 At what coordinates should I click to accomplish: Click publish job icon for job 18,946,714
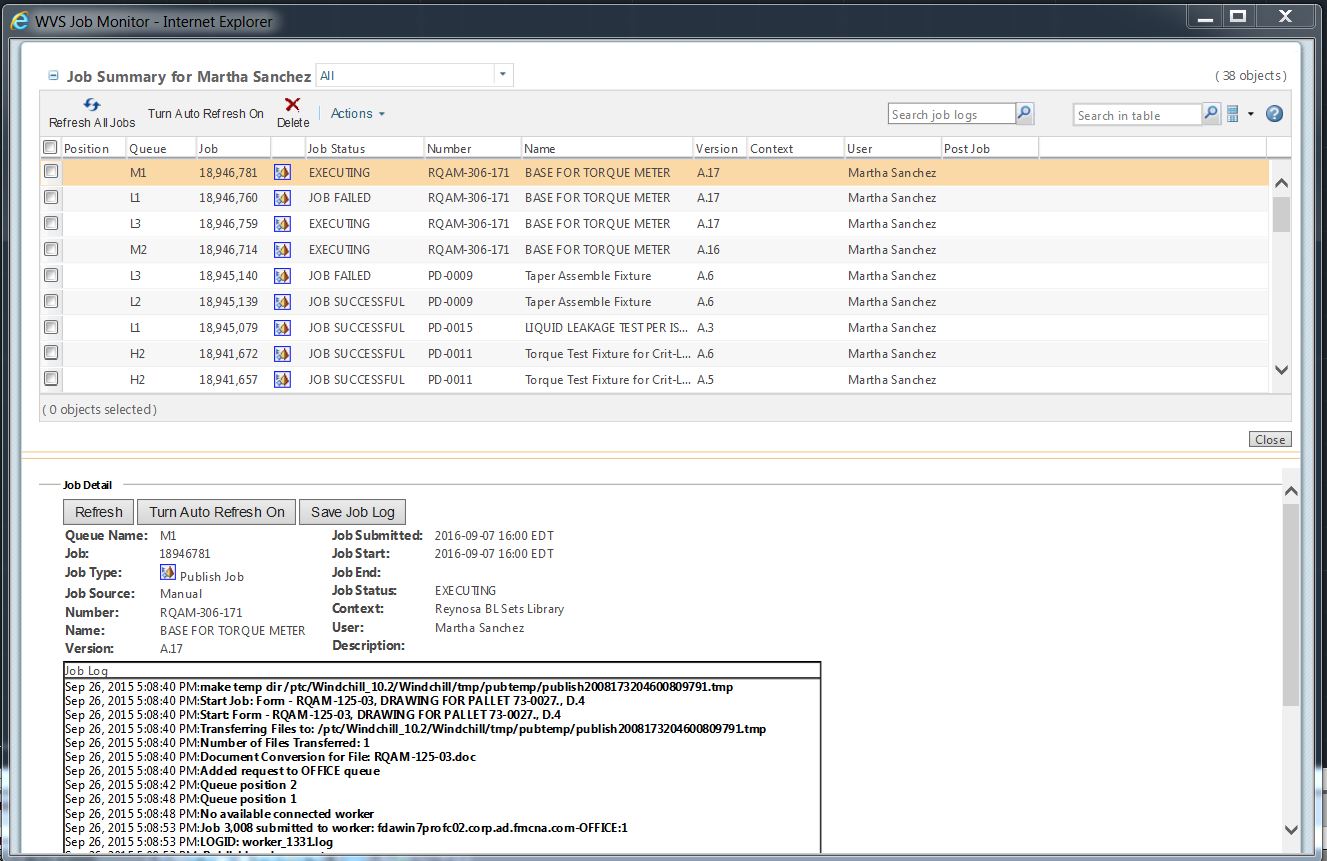point(282,250)
